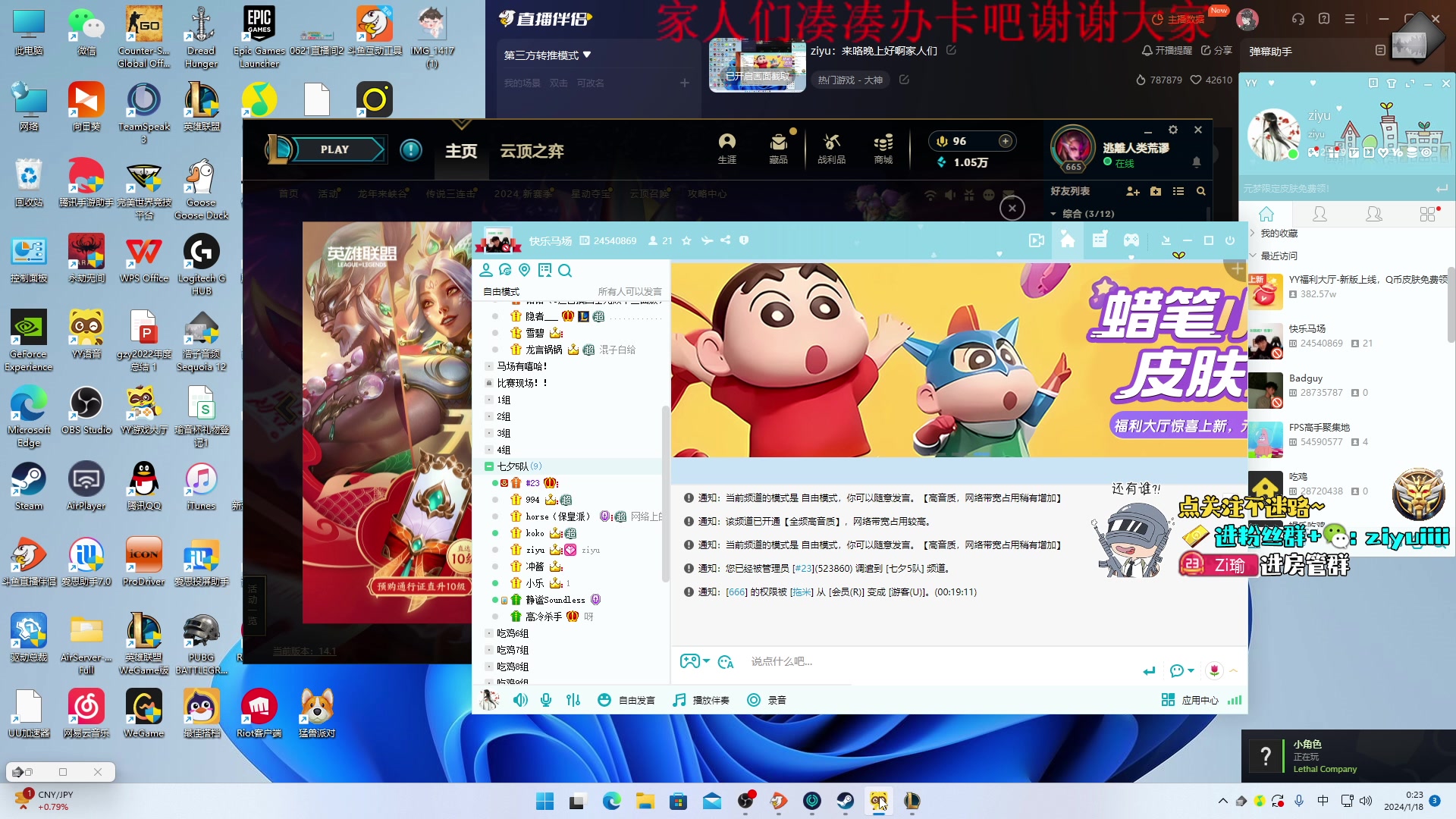Open 战利品 loot icon in League client

tap(831, 148)
